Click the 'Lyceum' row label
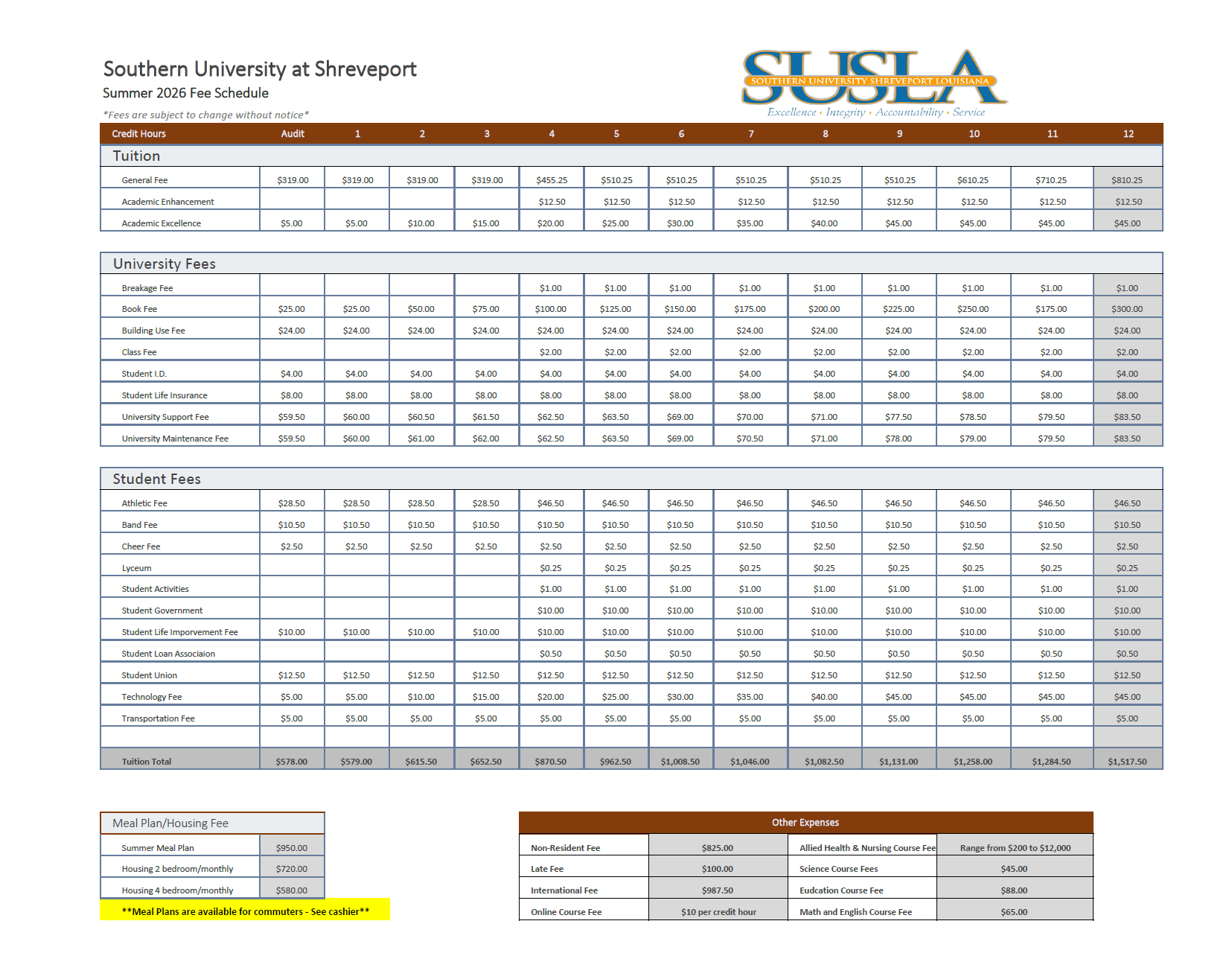Viewport: 1232px width, 953px height. (x=136, y=568)
